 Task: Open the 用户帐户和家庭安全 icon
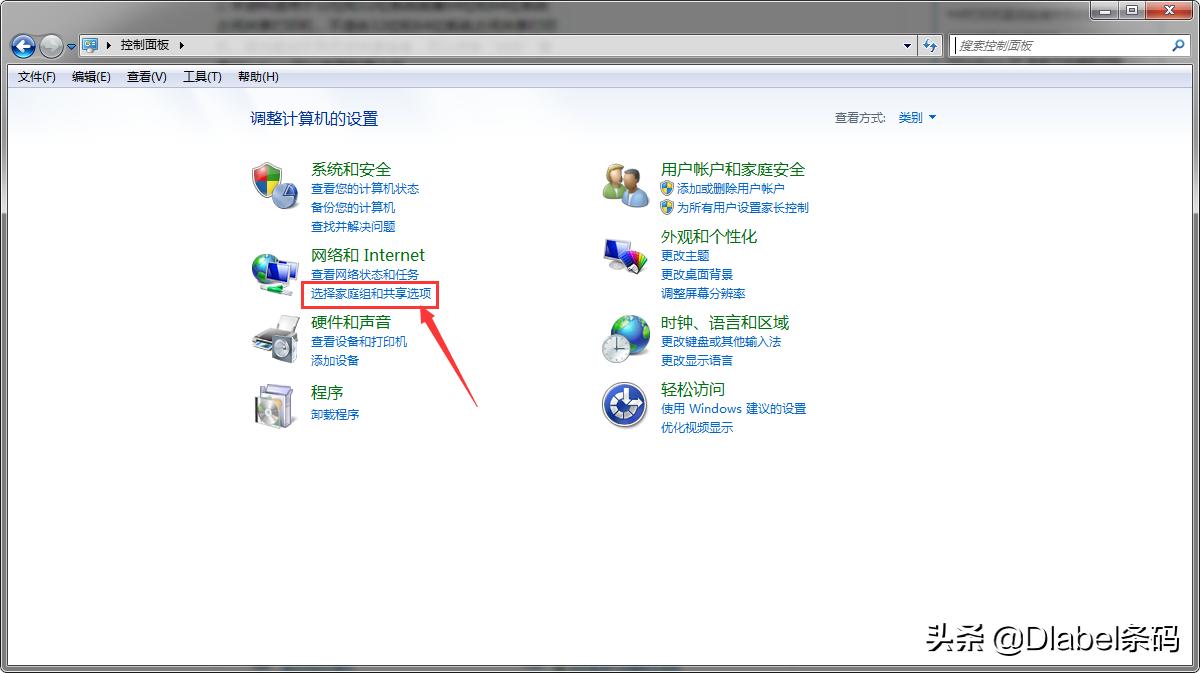coord(624,185)
